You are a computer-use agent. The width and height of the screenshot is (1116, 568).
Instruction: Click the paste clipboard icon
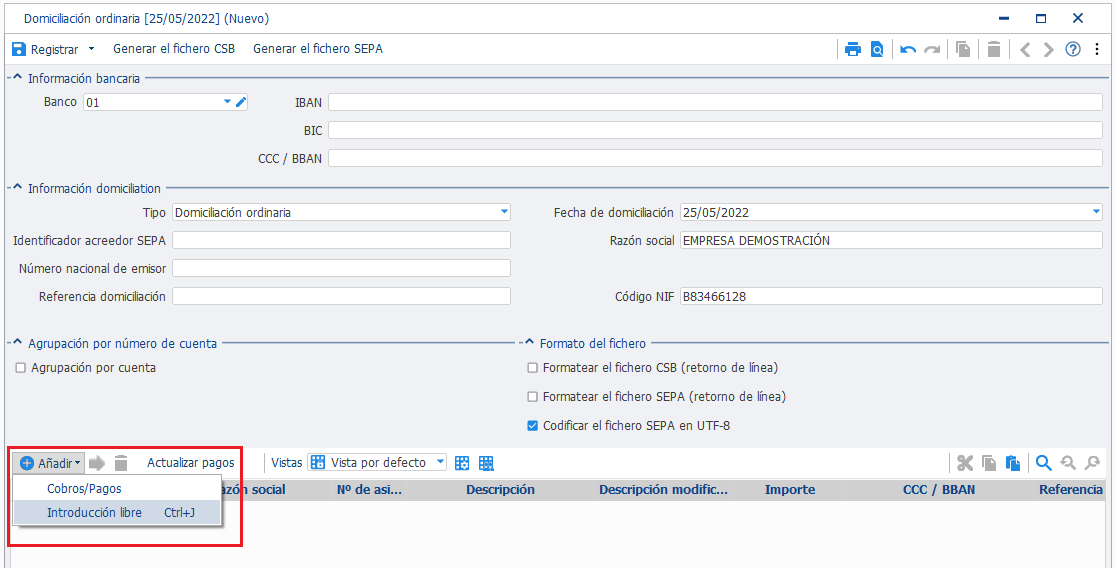(x=1012, y=463)
